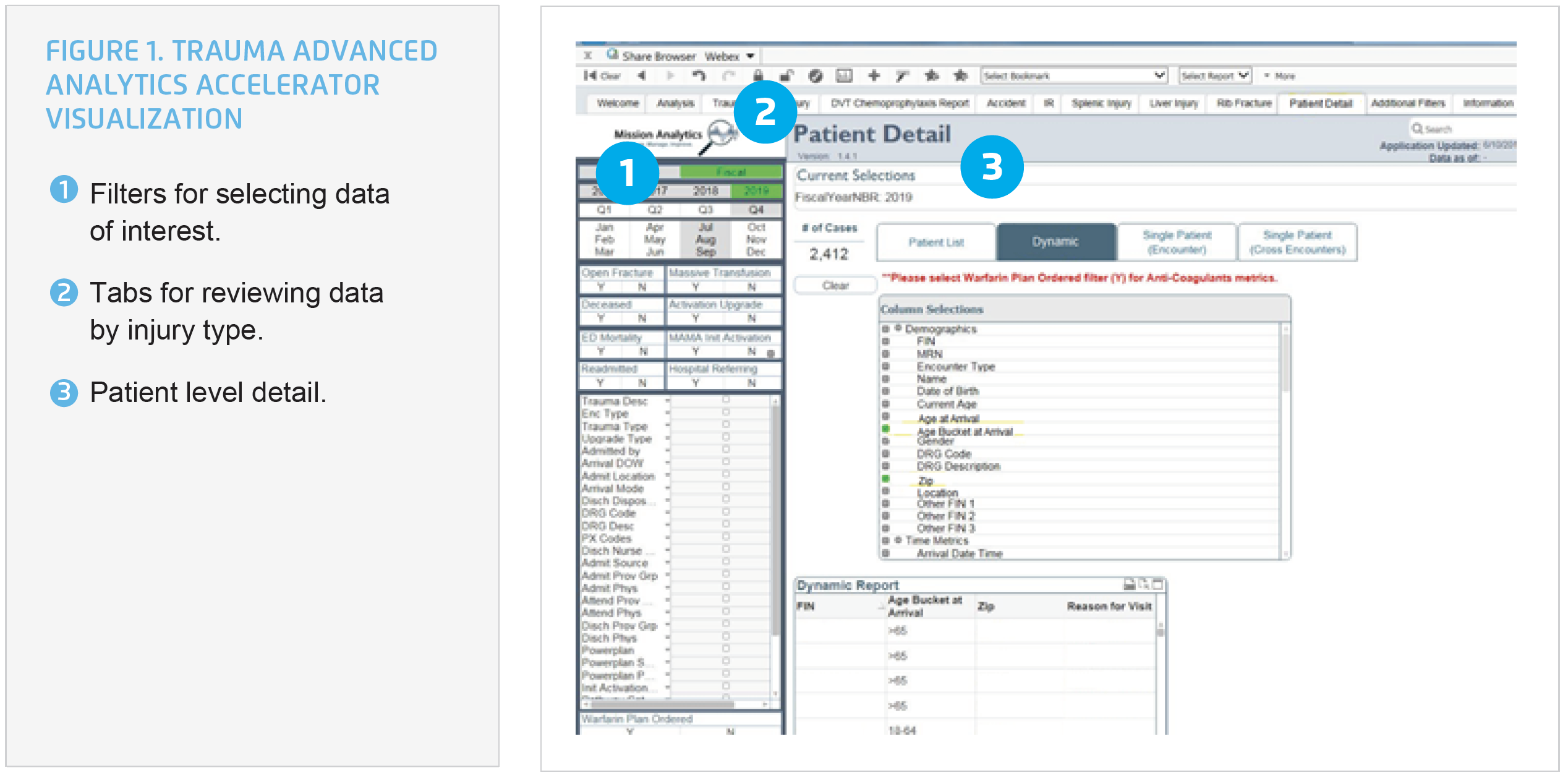1568x778 pixels.
Task: Click the Search field in header
Action: click(1459, 129)
